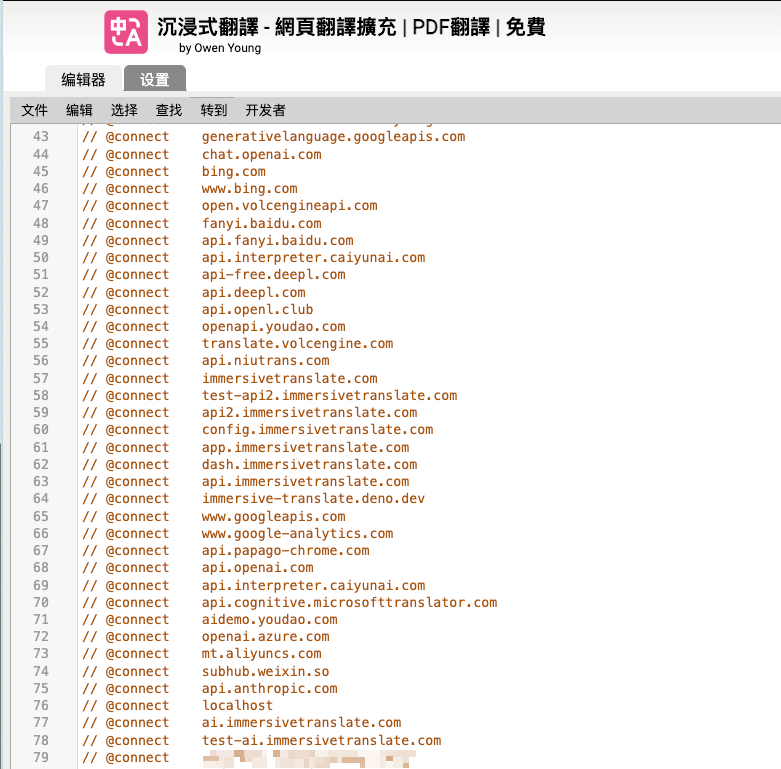
Task: Open the 选择 menu
Action: [124, 110]
